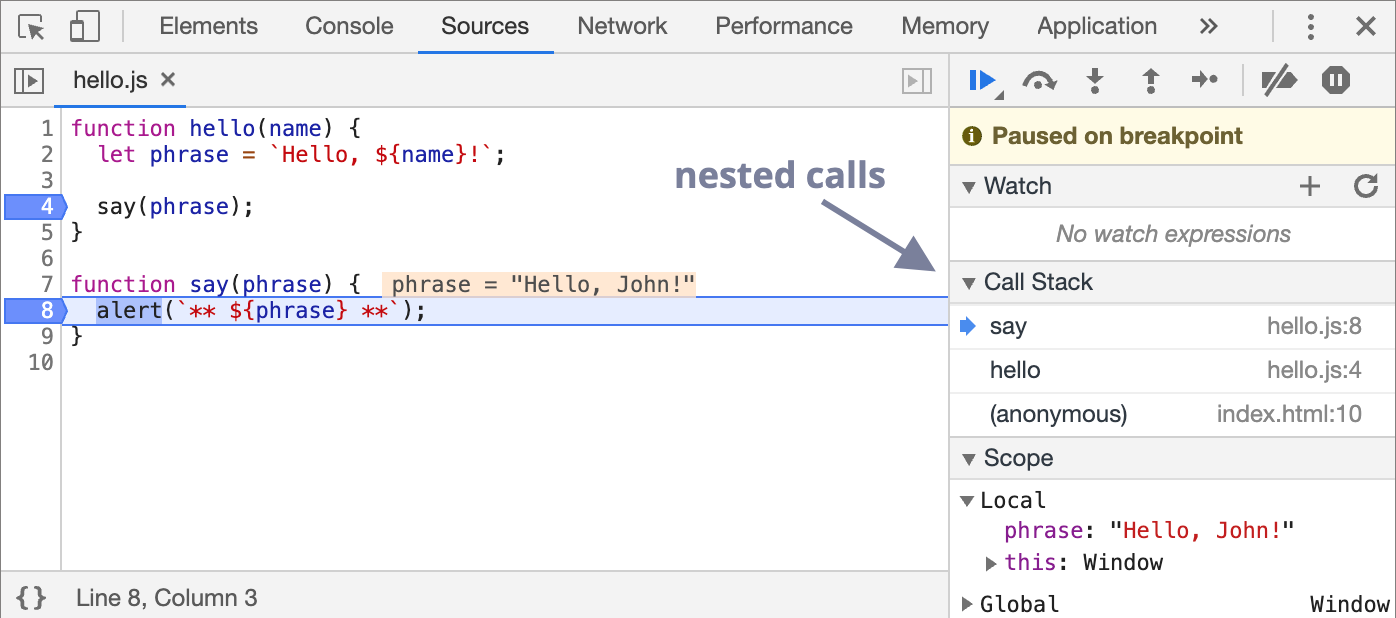Step over next function call
The image size is (1396, 618).
point(1039,81)
